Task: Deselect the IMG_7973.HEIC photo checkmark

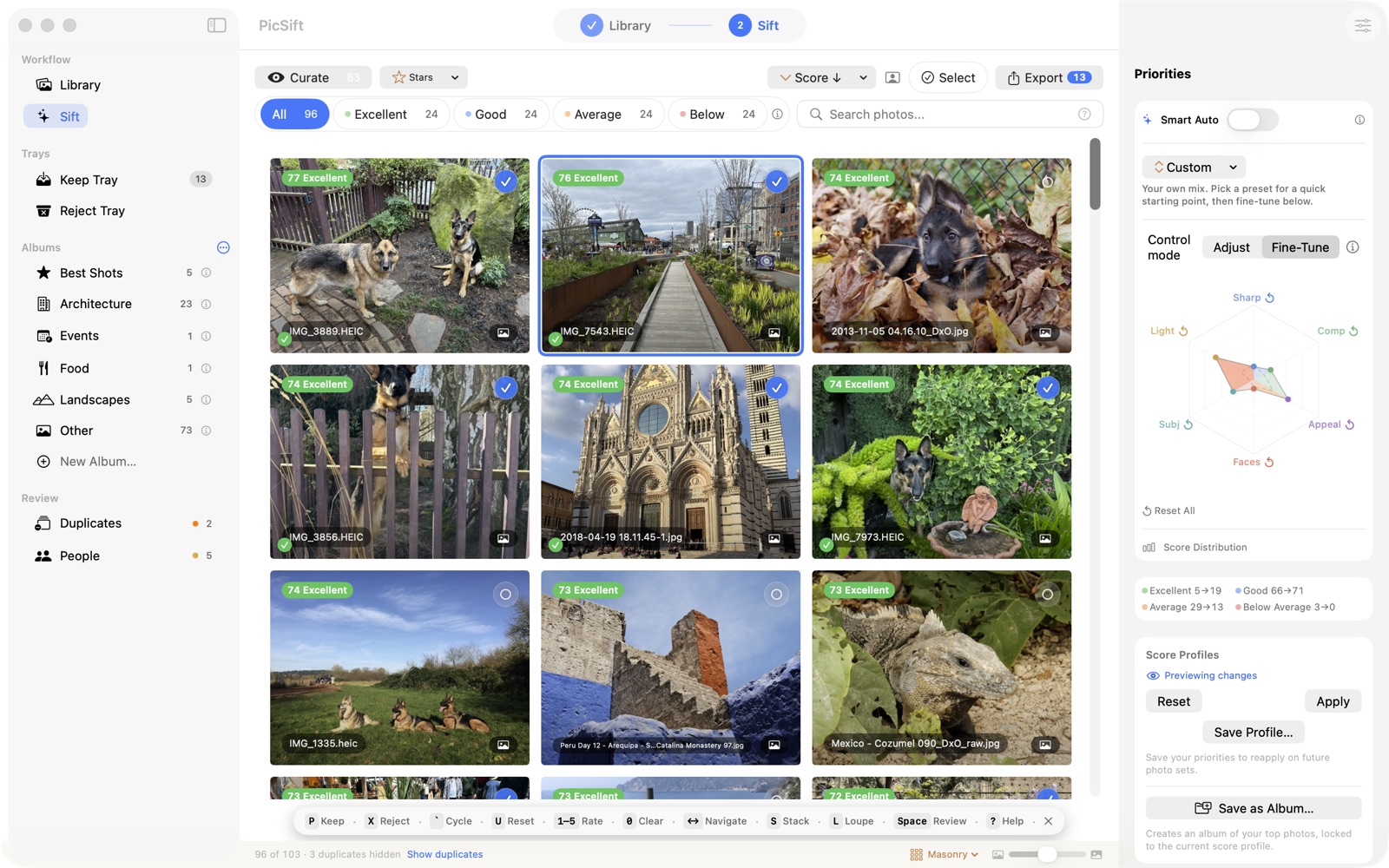Action: tap(1047, 388)
